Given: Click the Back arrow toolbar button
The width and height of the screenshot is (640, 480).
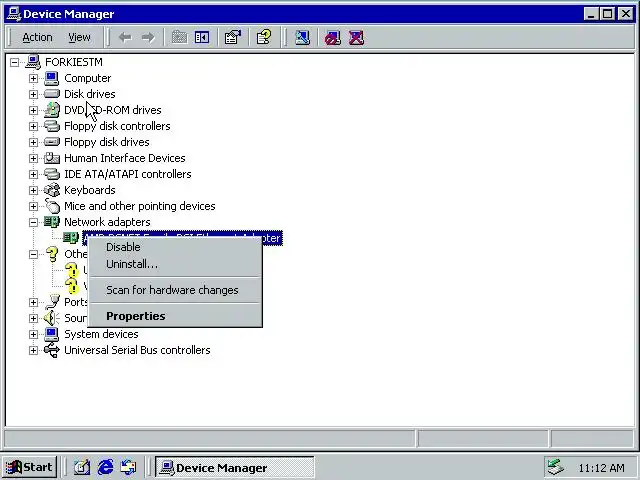Looking at the screenshot, I should coord(125,38).
